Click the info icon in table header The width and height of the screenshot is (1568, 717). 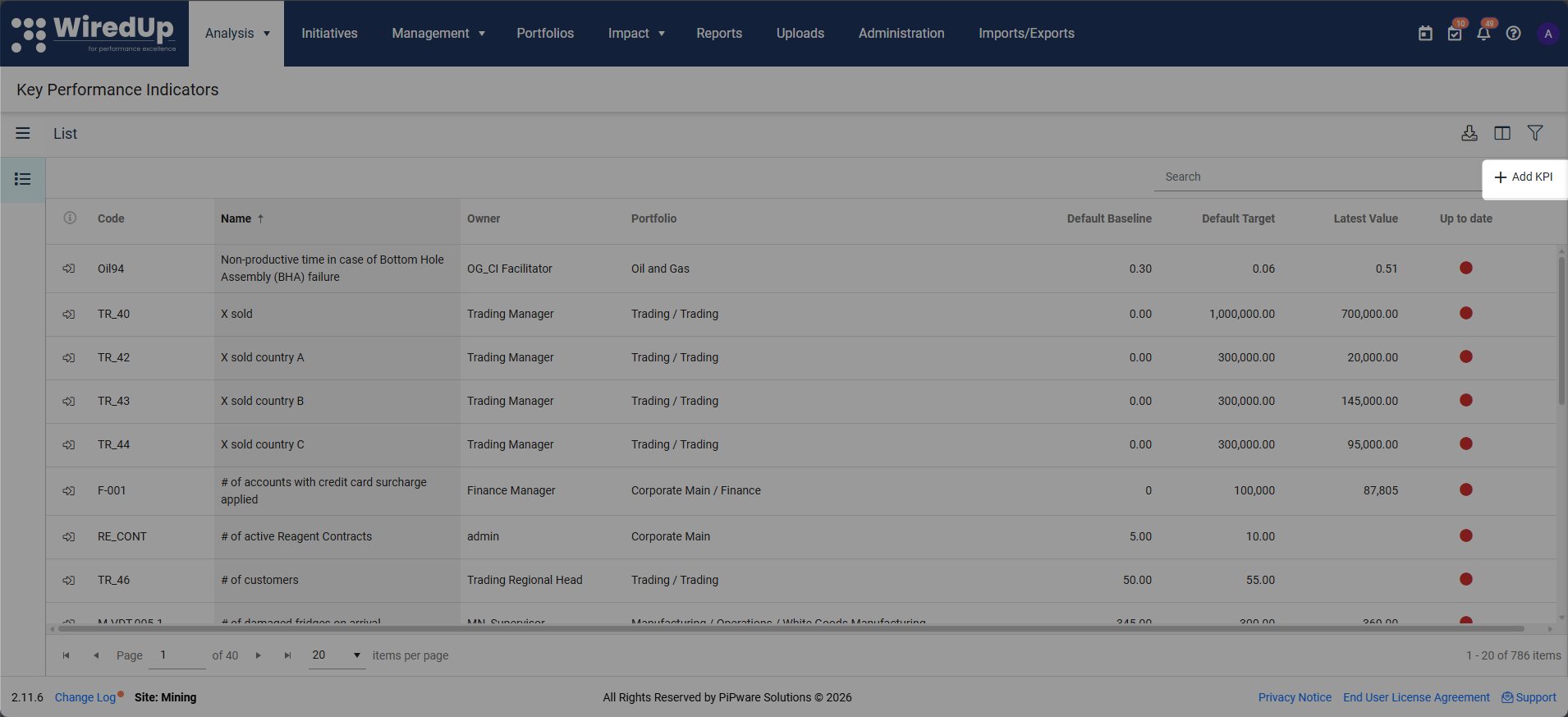pos(70,218)
